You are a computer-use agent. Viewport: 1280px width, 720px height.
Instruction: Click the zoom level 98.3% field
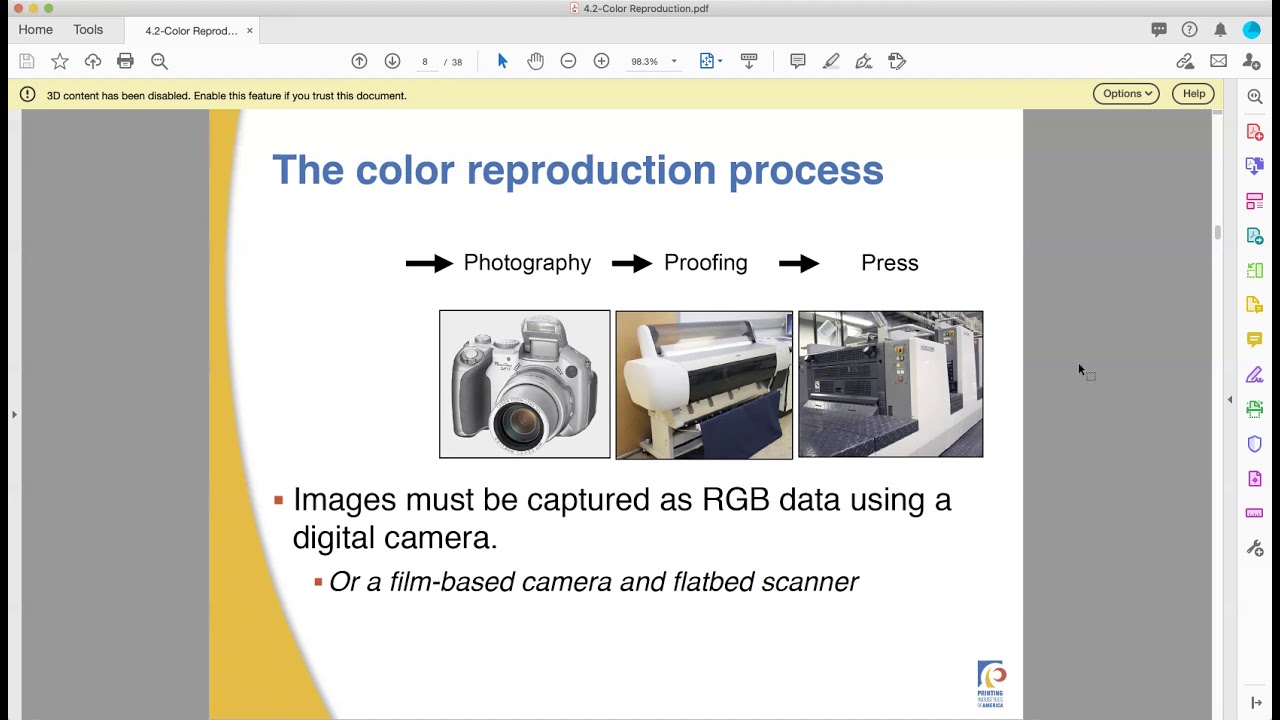[x=644, y=62]
